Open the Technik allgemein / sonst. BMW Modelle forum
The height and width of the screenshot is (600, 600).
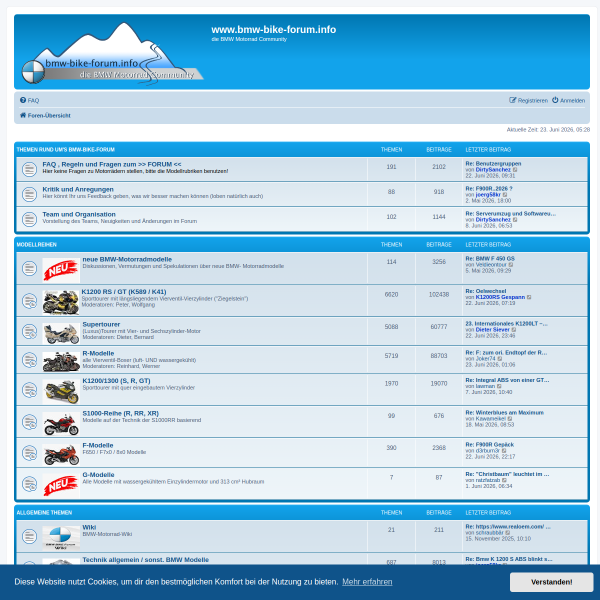click(x=145, y=560)
